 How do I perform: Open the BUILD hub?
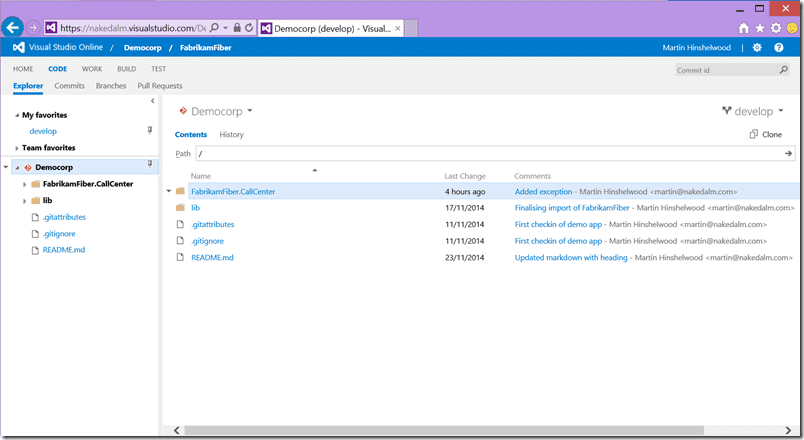point(126,69)
